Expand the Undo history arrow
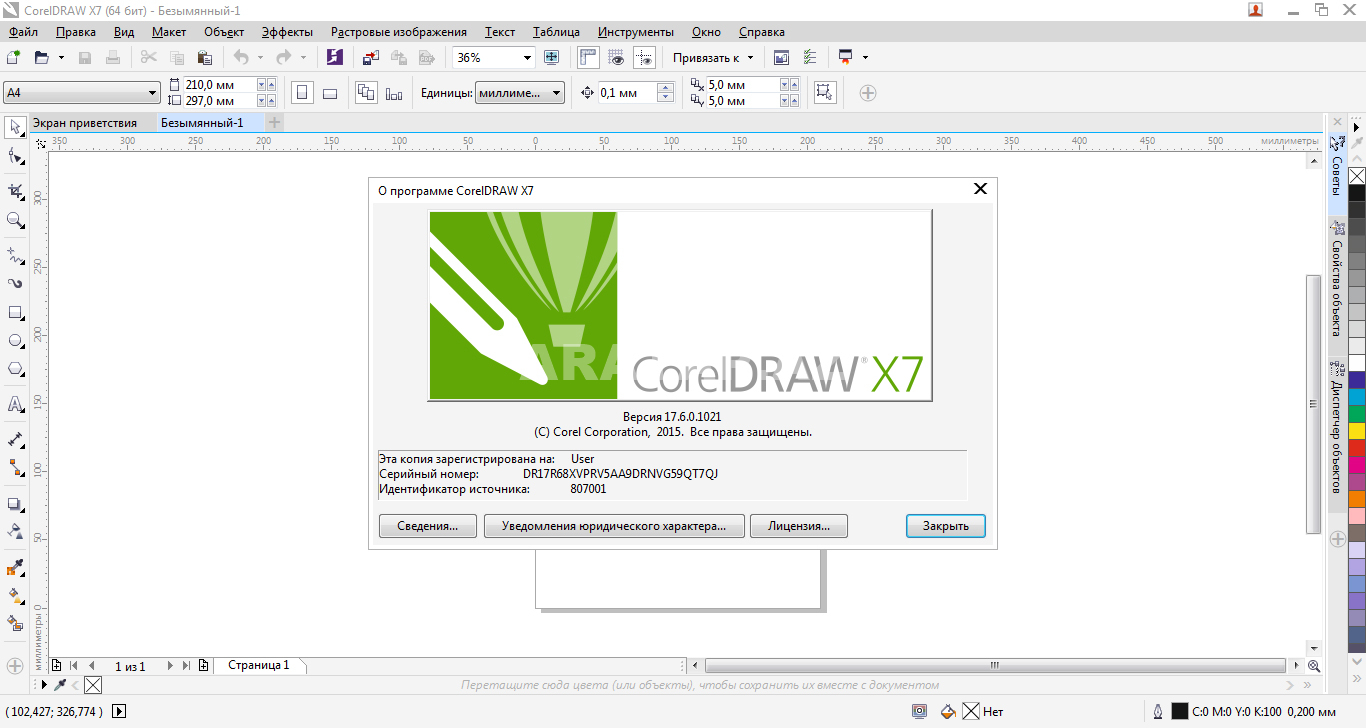Image resolution: width=1366 pixels, height=728 pixels. [261, 58]
